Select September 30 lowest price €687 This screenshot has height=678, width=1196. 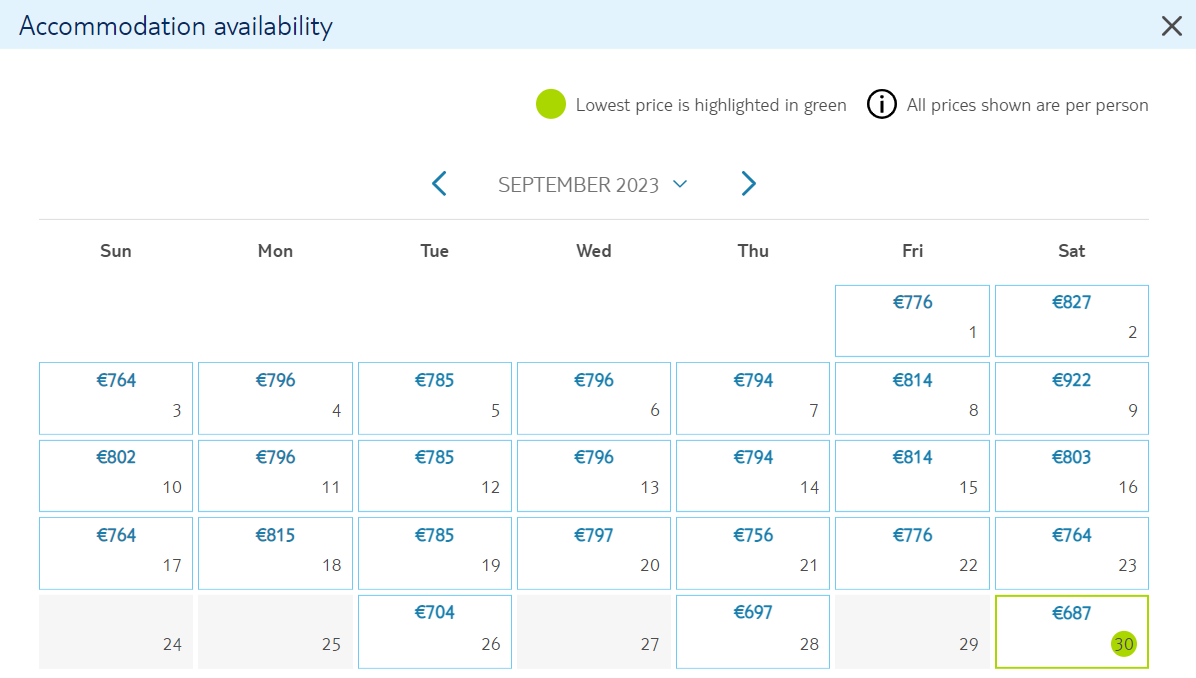(x=1072, y=631)
